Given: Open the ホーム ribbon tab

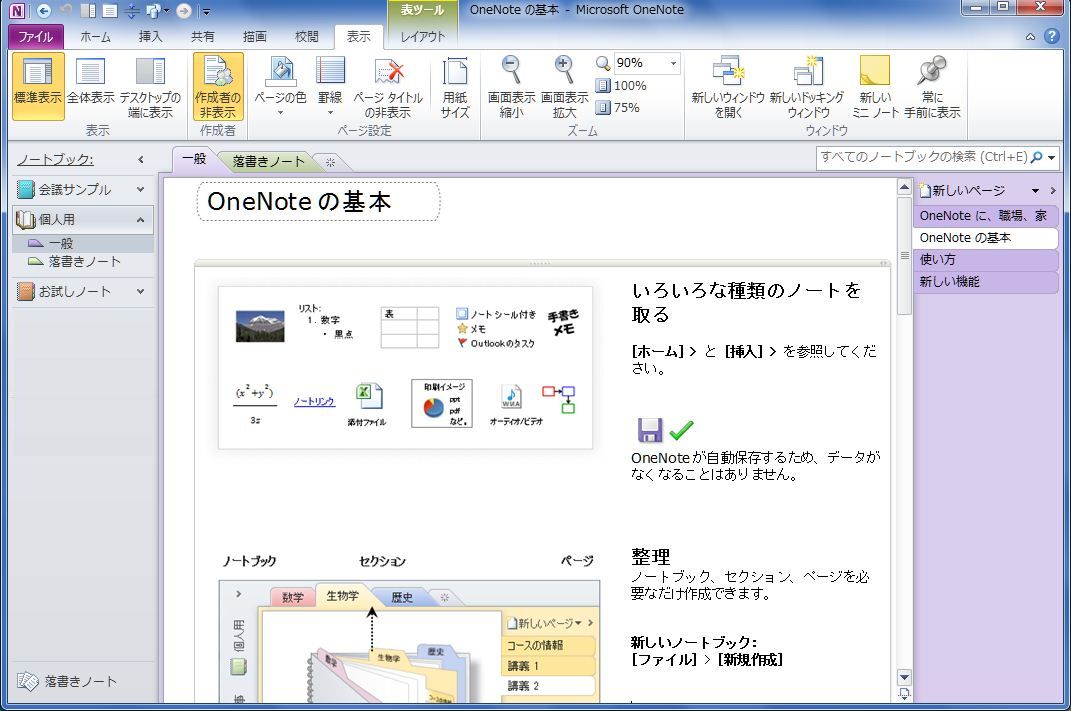Looking at the screenshot, I should click(95, 36).
